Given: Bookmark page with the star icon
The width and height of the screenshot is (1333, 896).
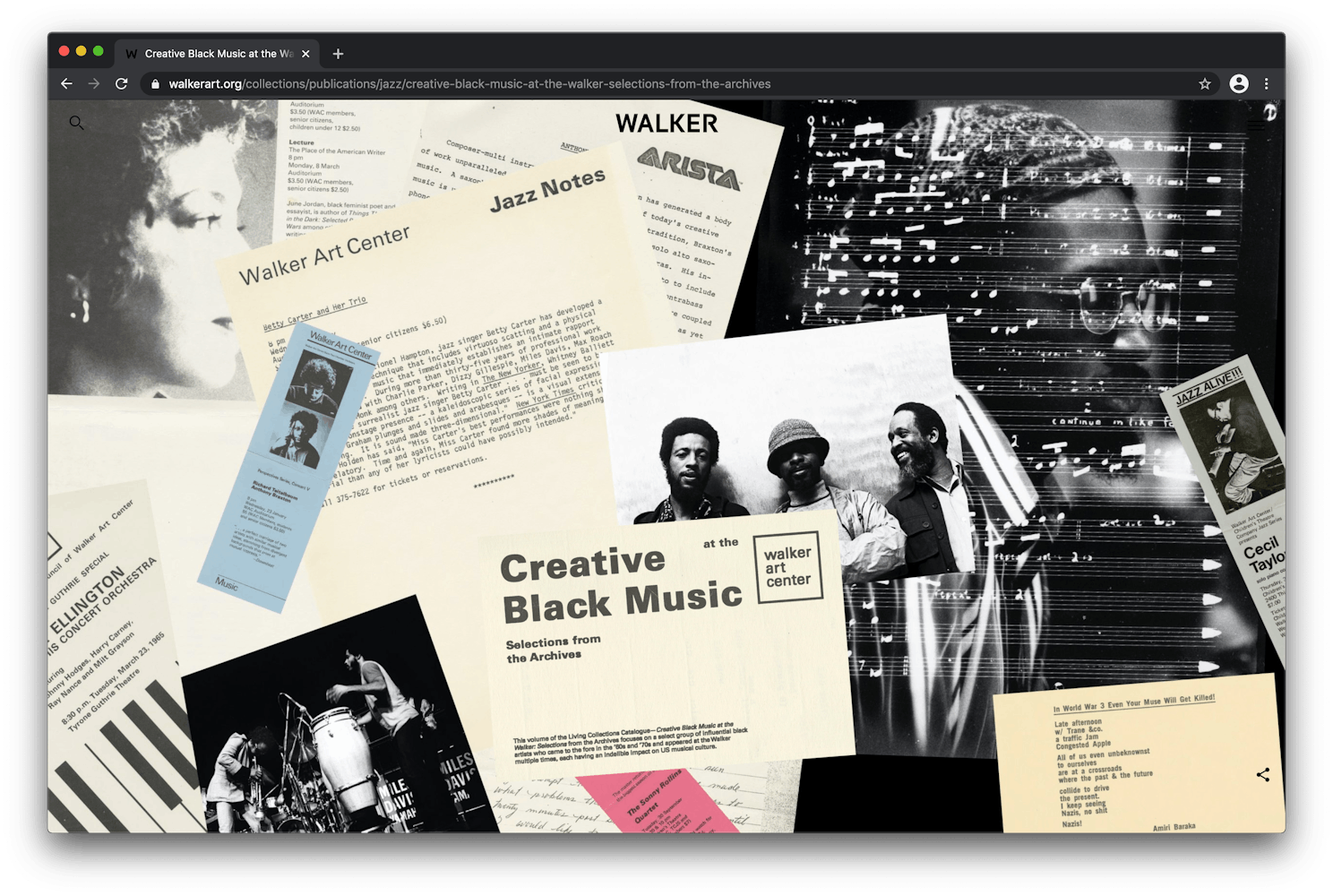Looking at the screenshot, I should coord(1205,84).
